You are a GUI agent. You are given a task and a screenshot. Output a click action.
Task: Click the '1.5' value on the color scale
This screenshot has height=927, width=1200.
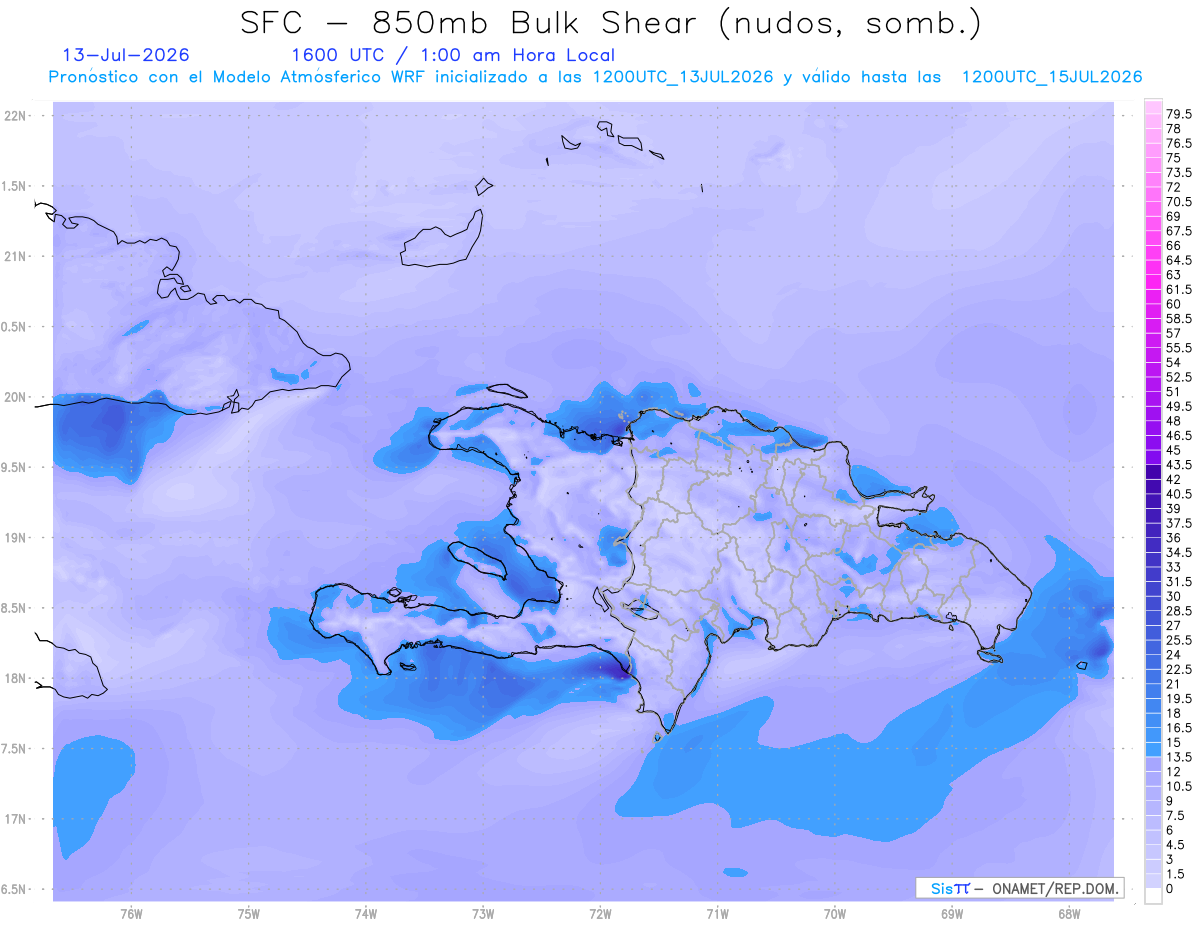click(x=1177, y=874)
